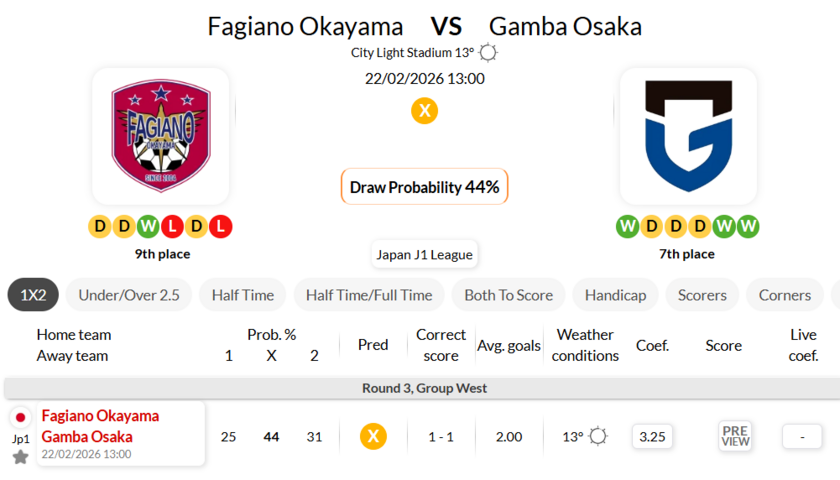Click the sunny weather icon in match row

click(x=598, y=436)
